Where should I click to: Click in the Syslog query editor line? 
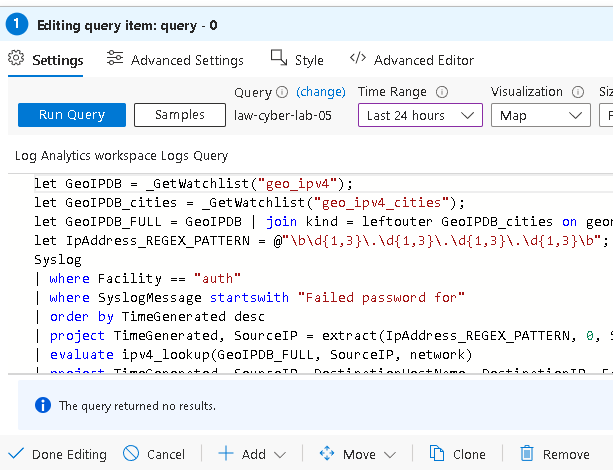tap(58, 260)
